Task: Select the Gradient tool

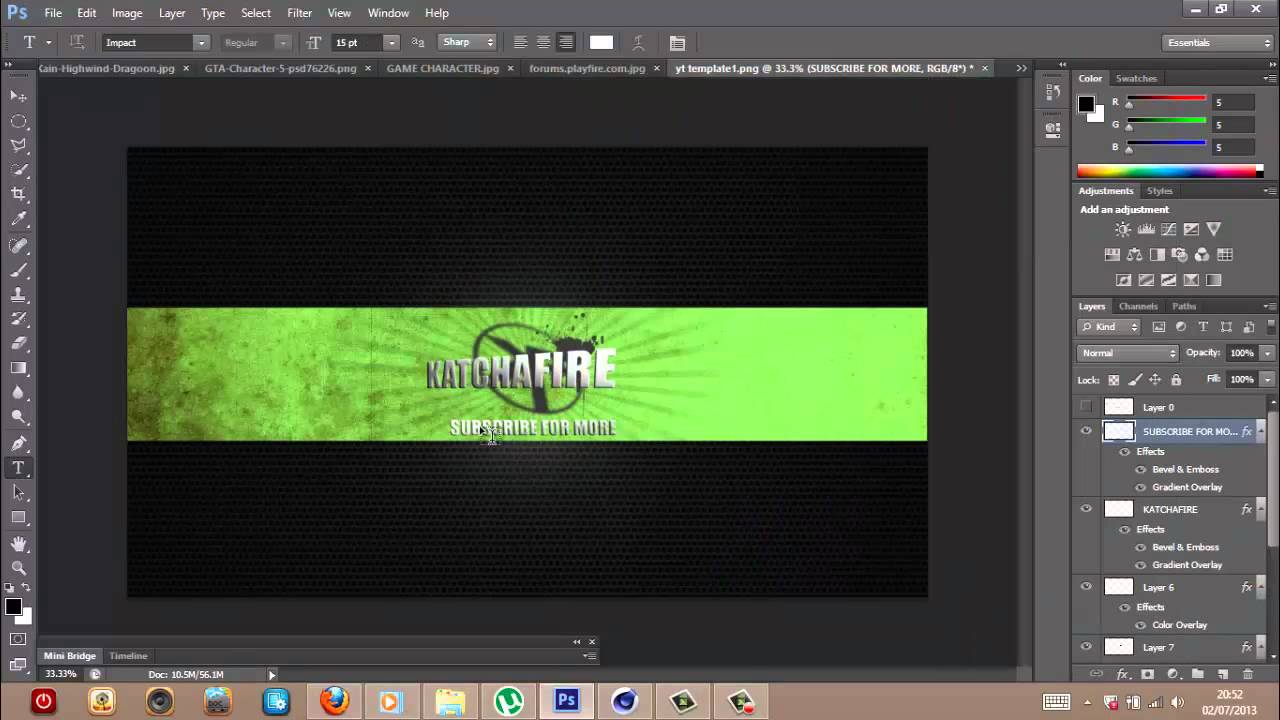Action: pos(18,368)
